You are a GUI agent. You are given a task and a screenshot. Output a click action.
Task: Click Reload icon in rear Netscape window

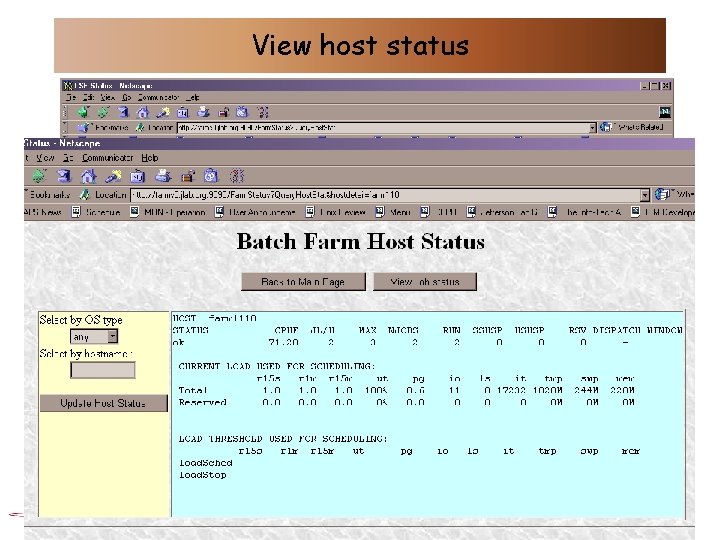pos(123,112)
